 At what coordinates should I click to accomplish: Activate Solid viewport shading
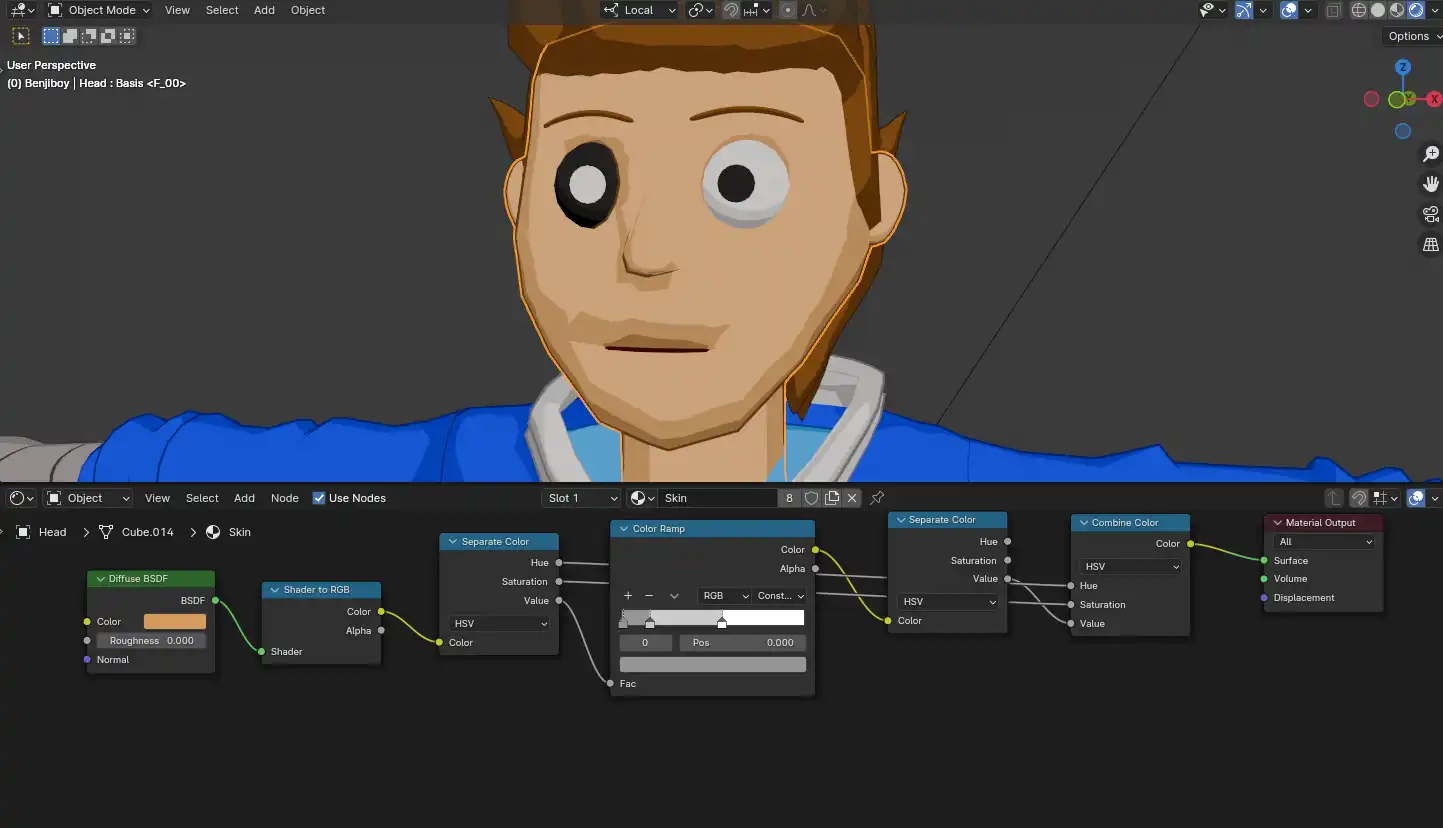coord(1378,10)
